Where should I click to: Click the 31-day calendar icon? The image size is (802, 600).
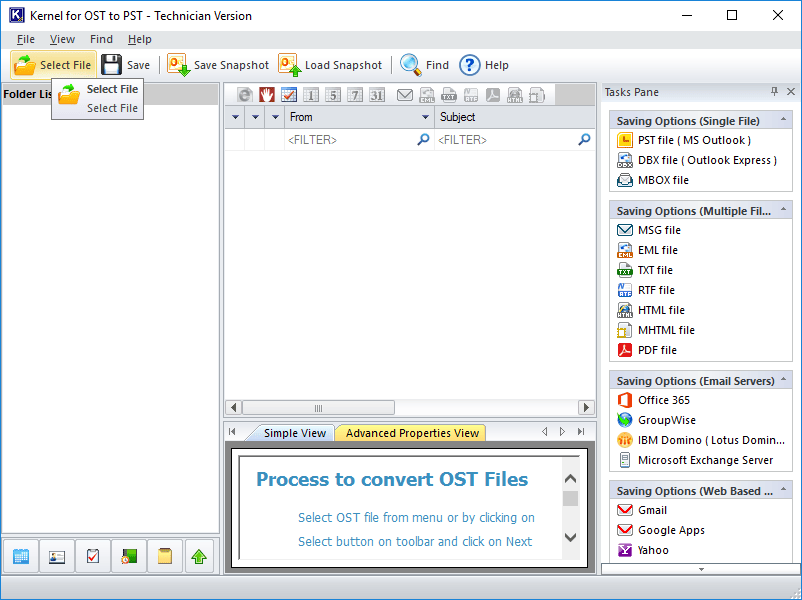tap(377, 95)
